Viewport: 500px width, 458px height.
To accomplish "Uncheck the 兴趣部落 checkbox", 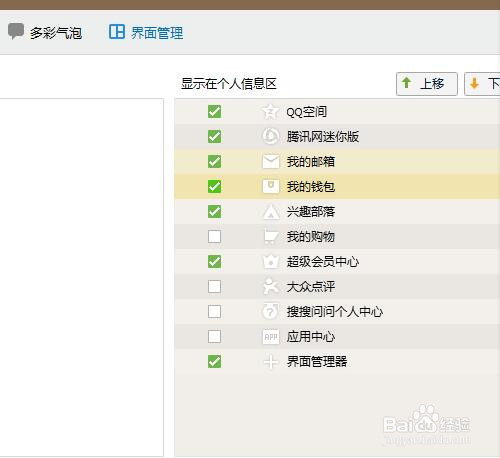I will tap(214, 211).
